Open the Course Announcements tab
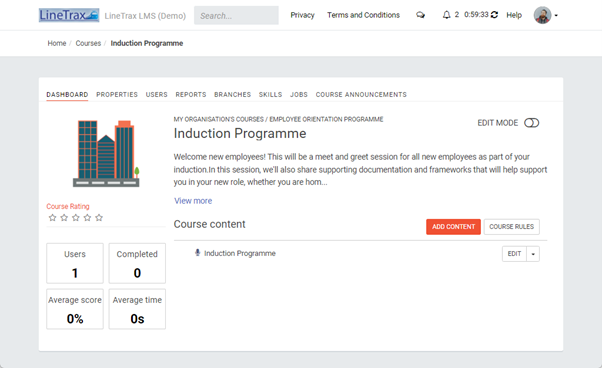Screen dimensions: 602x368 click(x=361, y=94)
